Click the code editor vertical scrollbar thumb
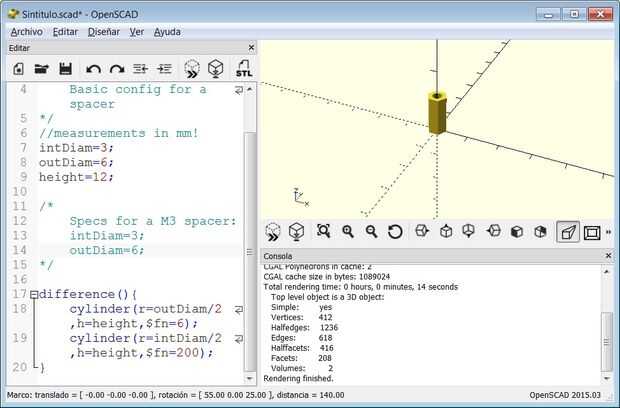 [x=250, y=251]
